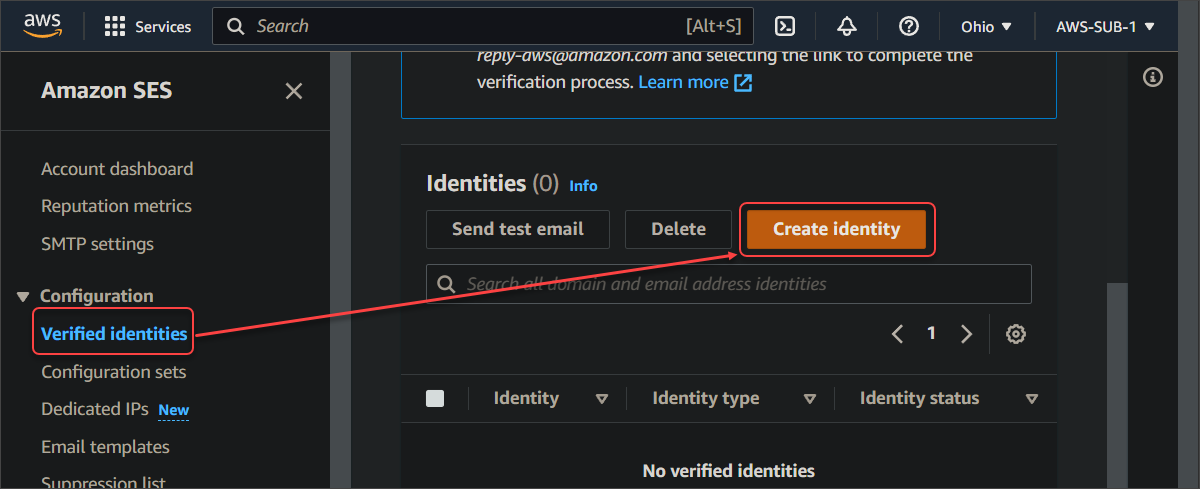1200x489 pixels.
Task: Click the AWS top search field
Action: point(484,26)
